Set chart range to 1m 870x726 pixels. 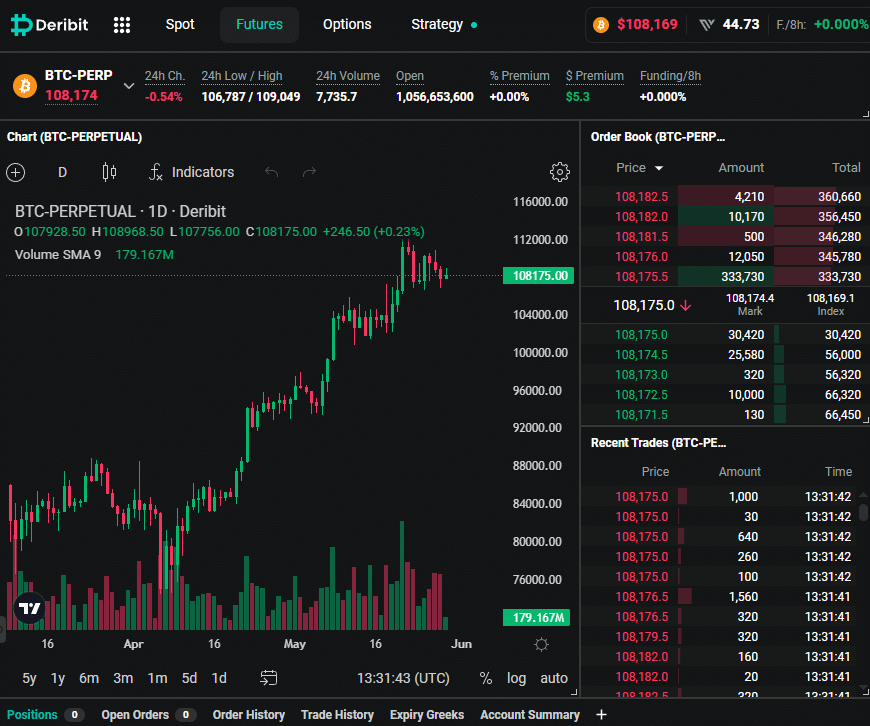[x=158, y=678]
